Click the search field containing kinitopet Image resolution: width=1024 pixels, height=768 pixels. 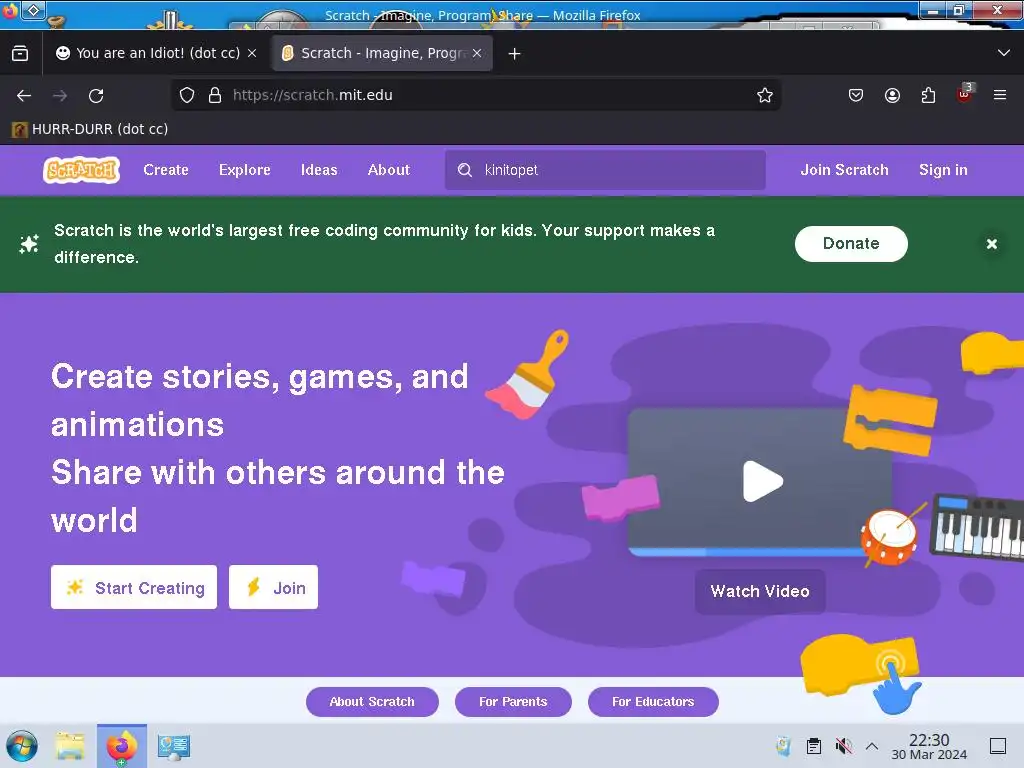pos(605,170)
